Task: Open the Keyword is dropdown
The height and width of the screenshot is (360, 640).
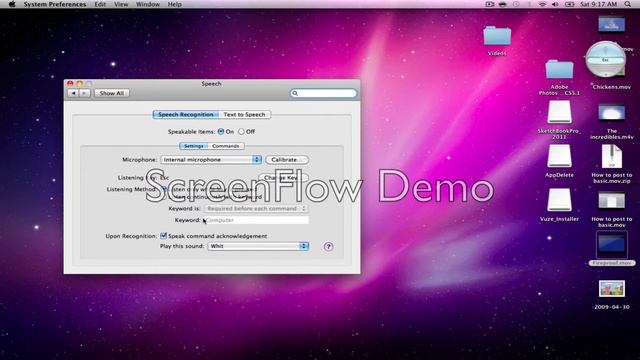Action: tap(256, 209)
